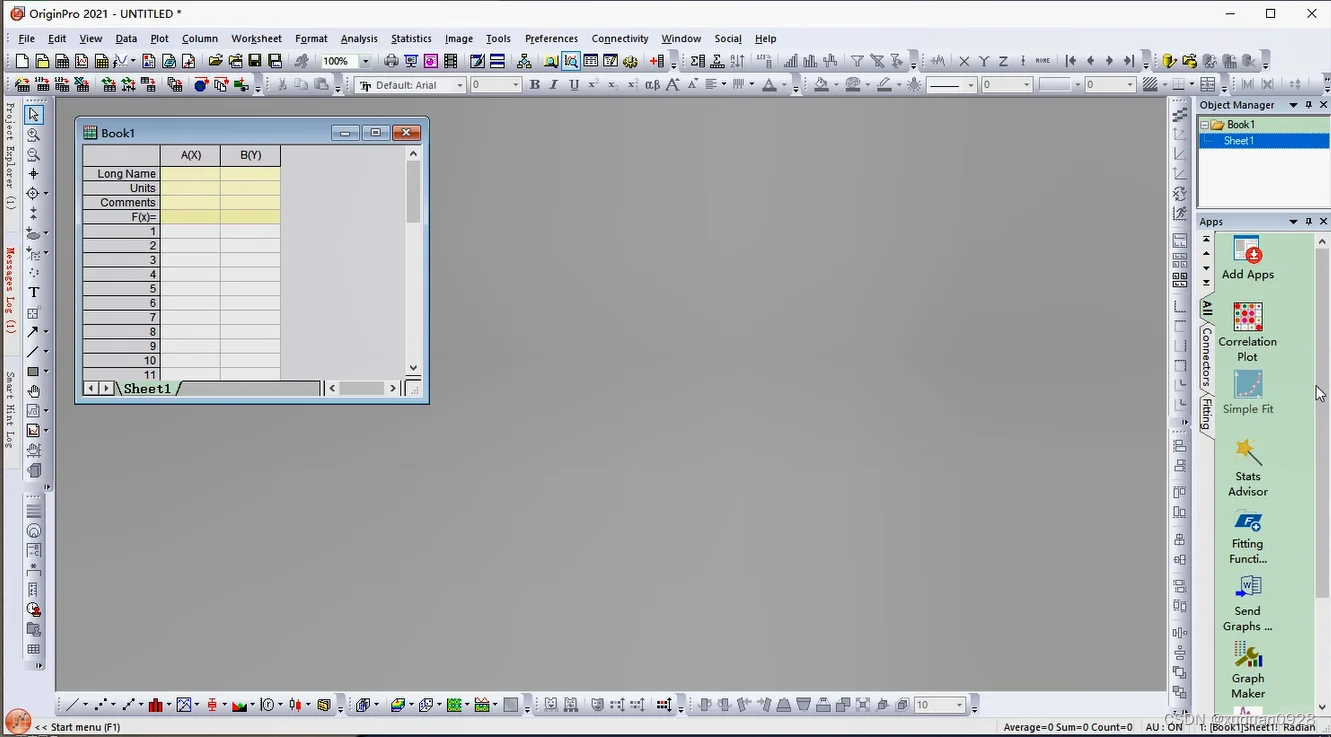Click the New Project icon in the toolbar
This screenshot has width=1331, height=737.
tap(22, 62)
